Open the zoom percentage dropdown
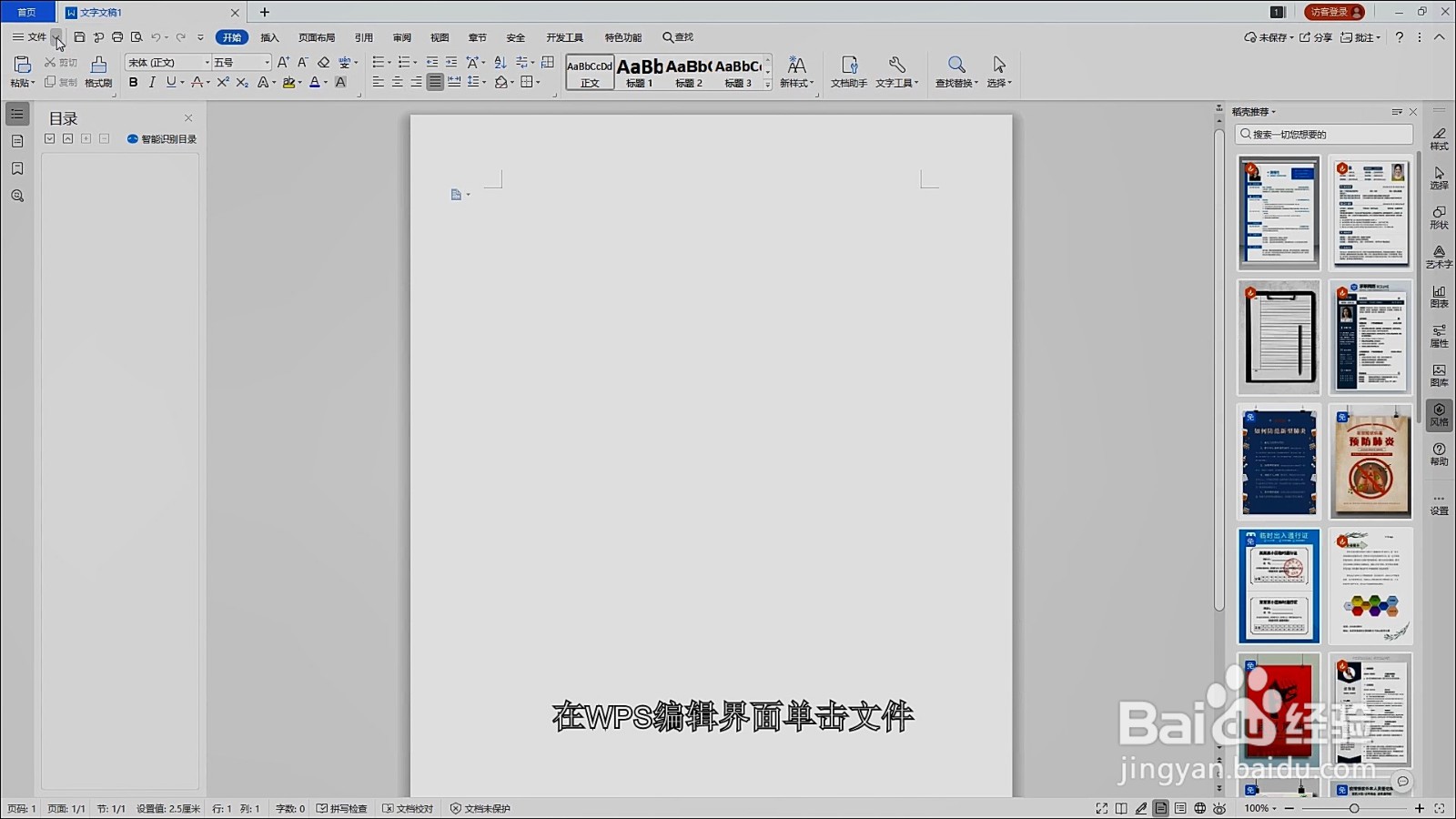The image size is (1456, 819). point(1260,808)
